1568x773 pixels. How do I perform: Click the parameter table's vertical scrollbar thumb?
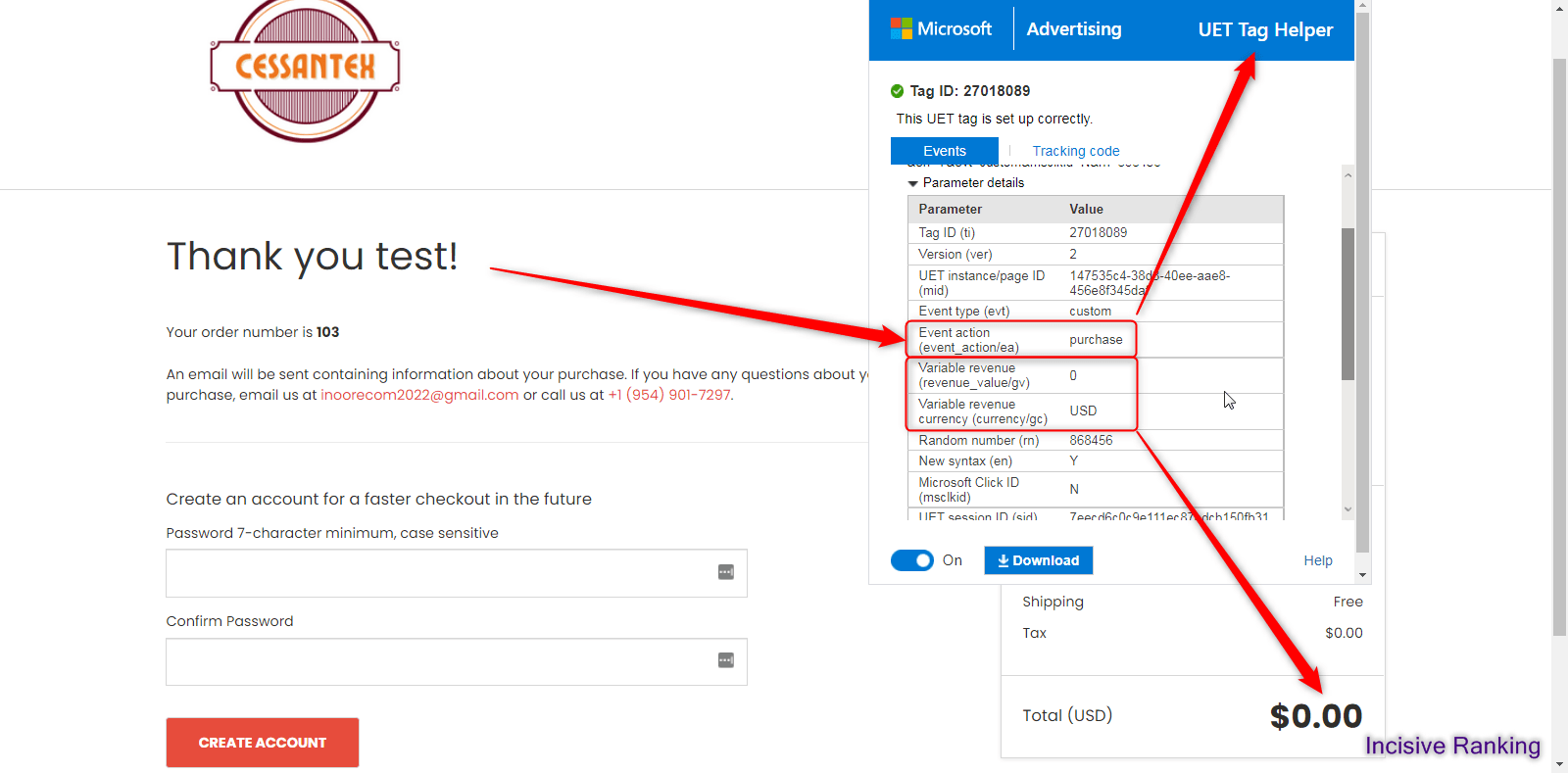click(1347, 304)
